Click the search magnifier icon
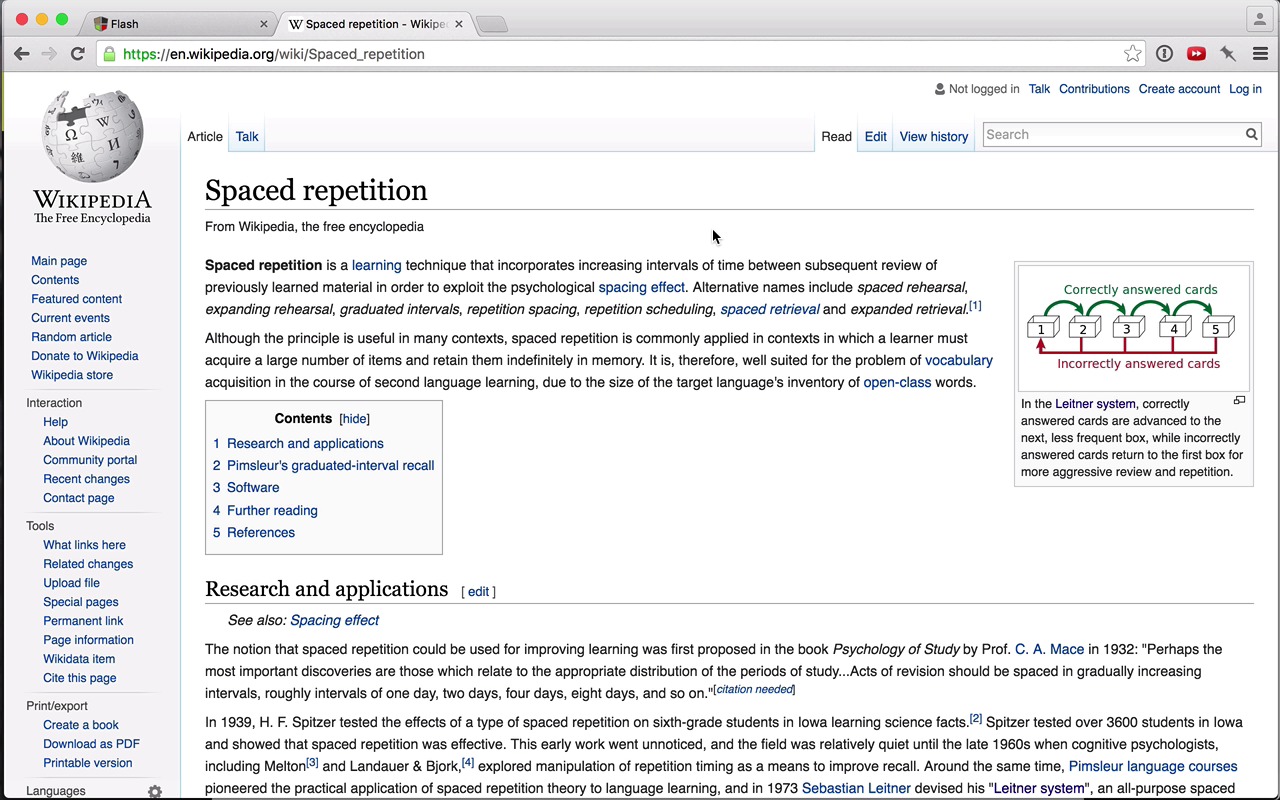Viewport: 1280px width, 800px height. tap(1251, 134)
